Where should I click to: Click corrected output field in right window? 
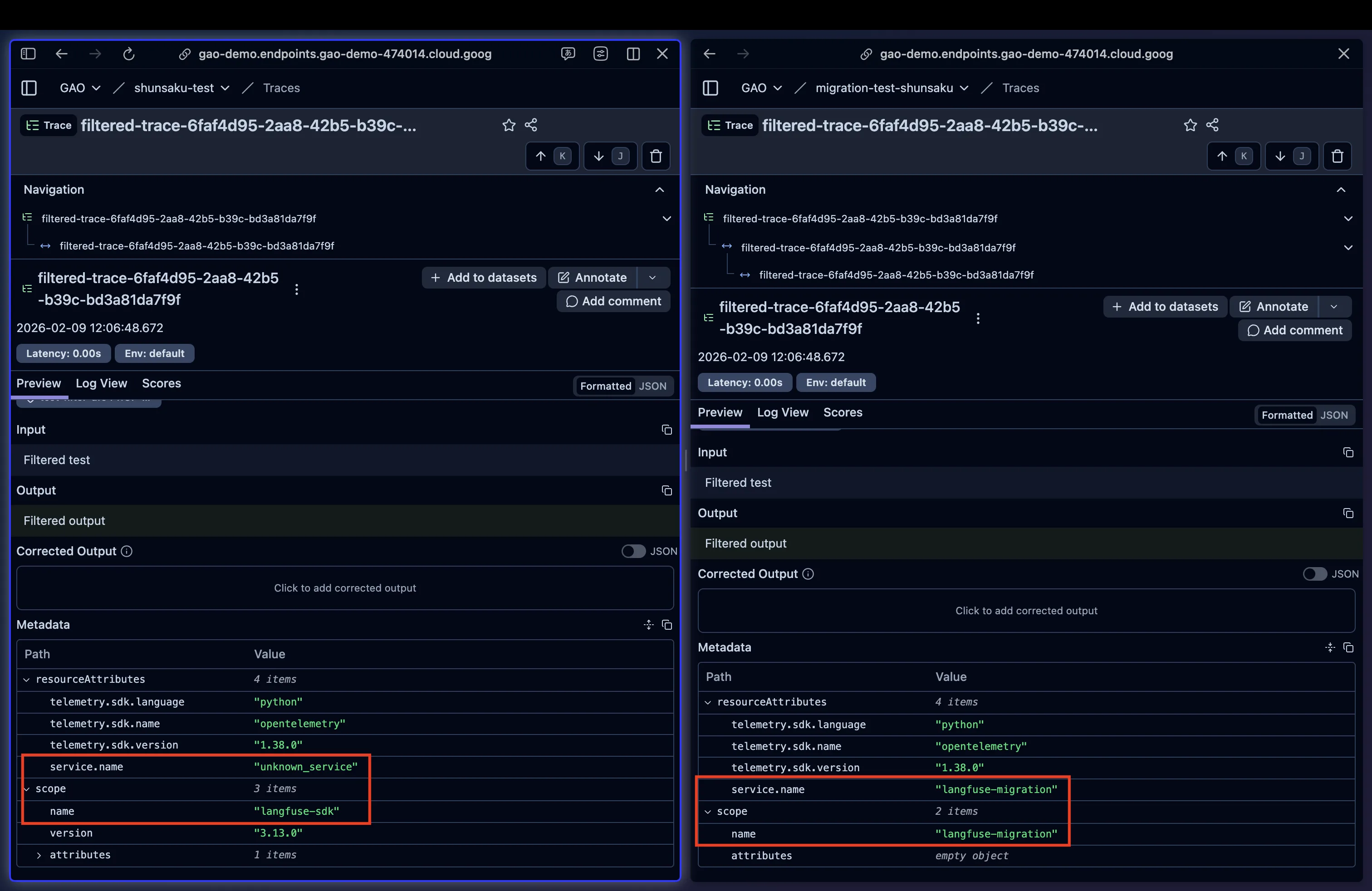point(1026,610)
